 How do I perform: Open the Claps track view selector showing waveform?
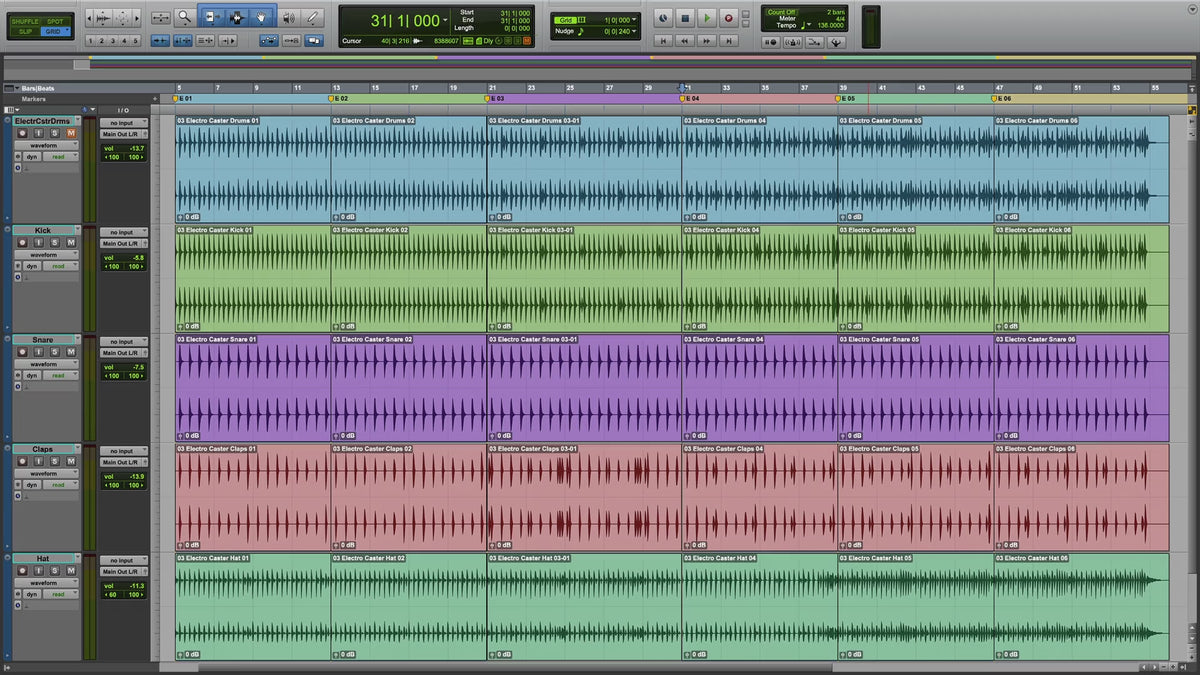46,474
